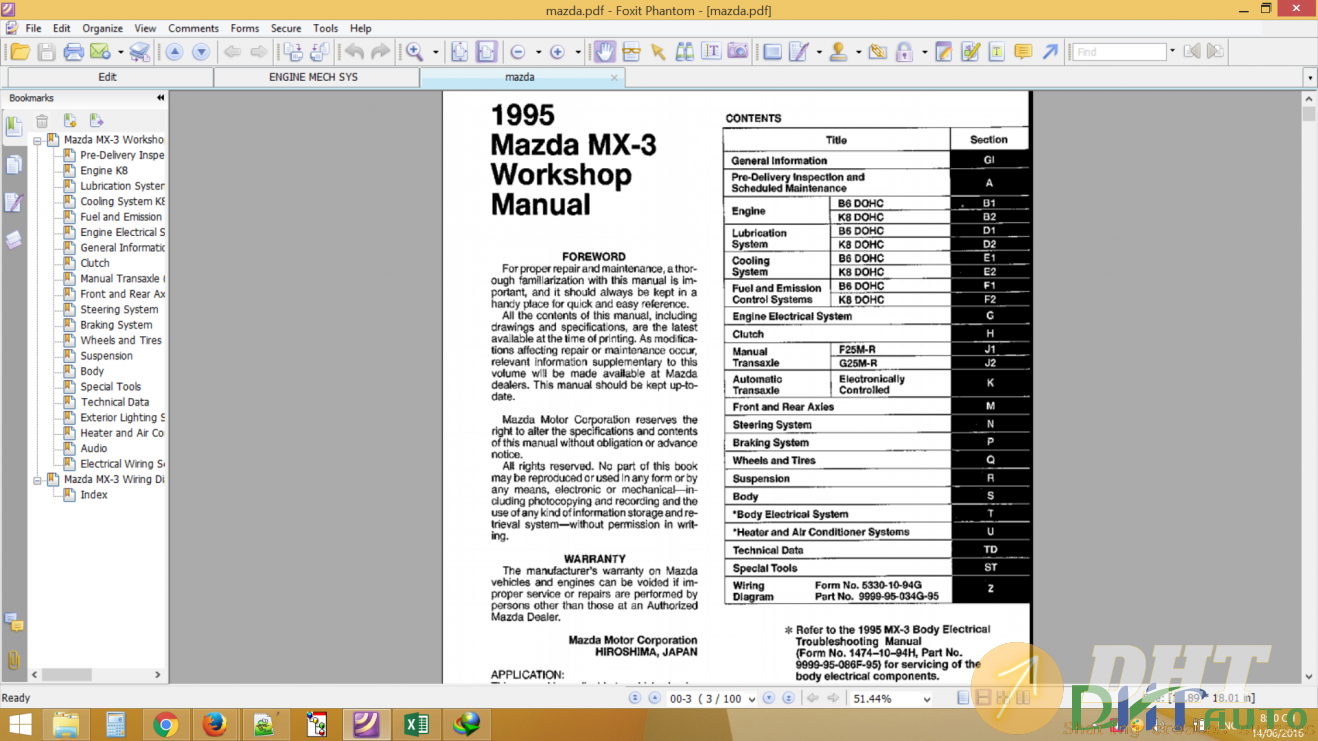Open the zoom tool dropdown arrow

pos(435,52)
